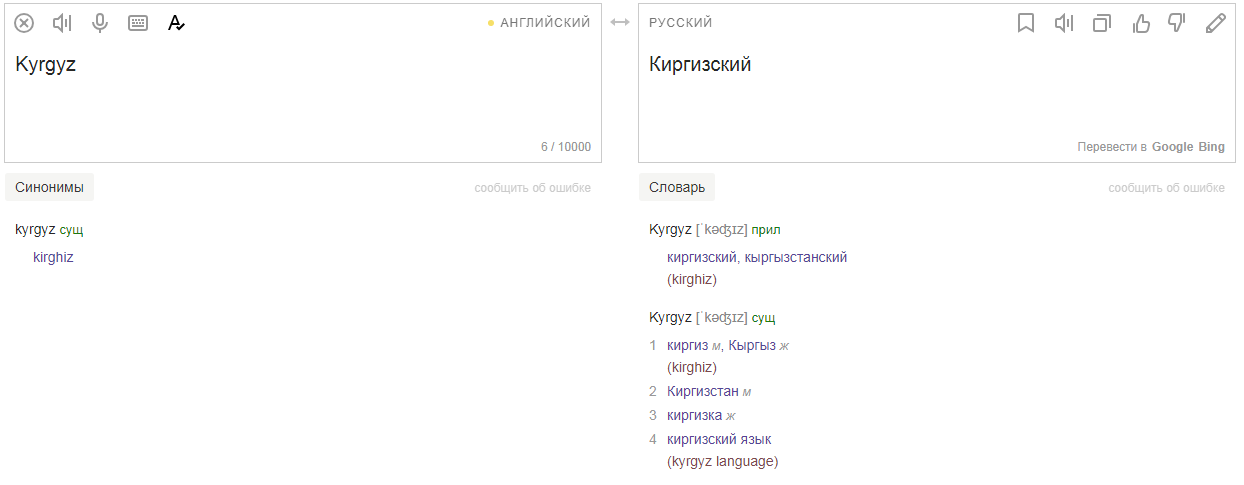Open the target language selector Русский
This screenshot has width=1244, height=485.
pyautogui.click(x=681, y=23)
